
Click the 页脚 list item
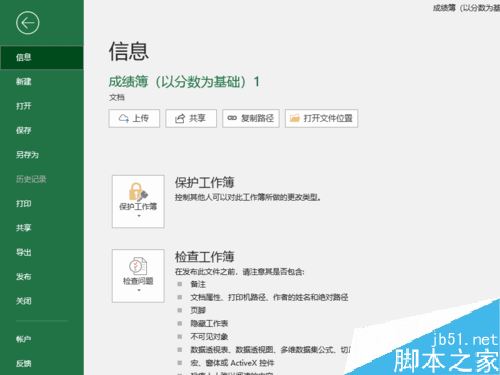click(x=198, y=310)
